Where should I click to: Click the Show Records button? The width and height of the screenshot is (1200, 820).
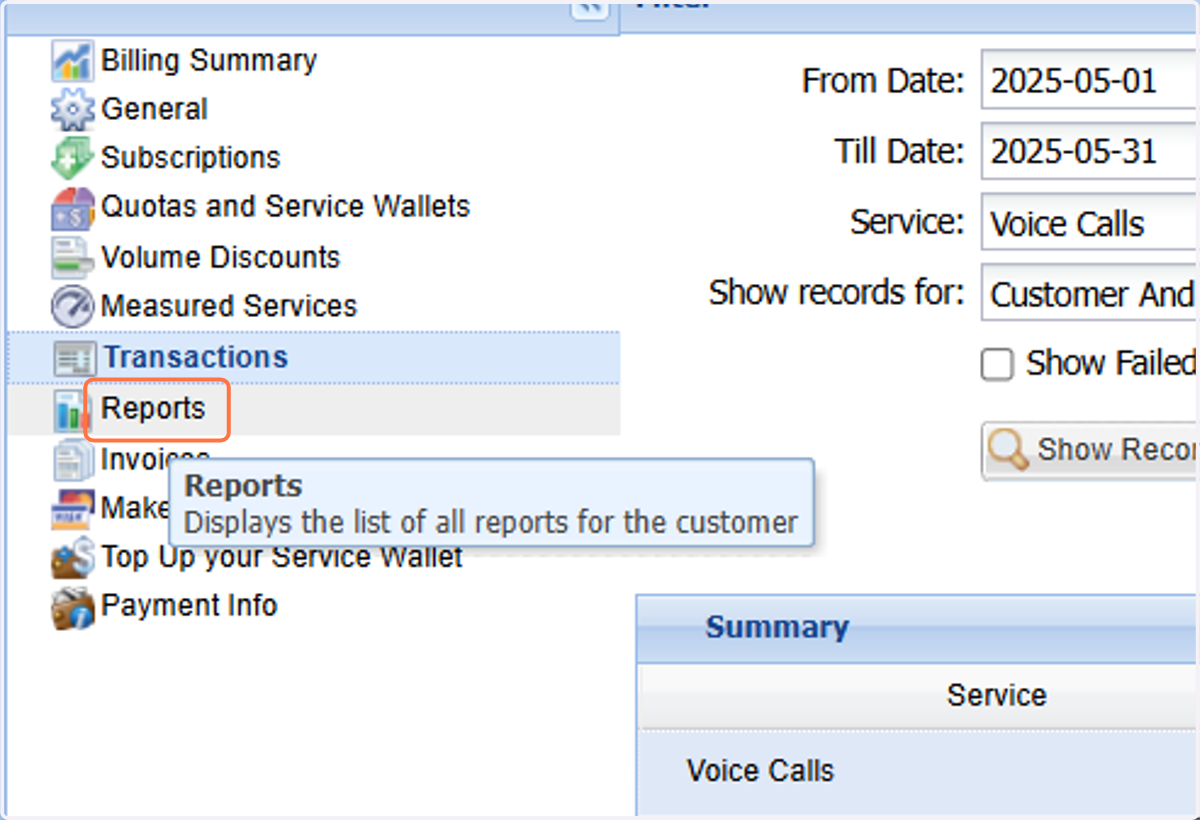click(x=1091, y=451)
